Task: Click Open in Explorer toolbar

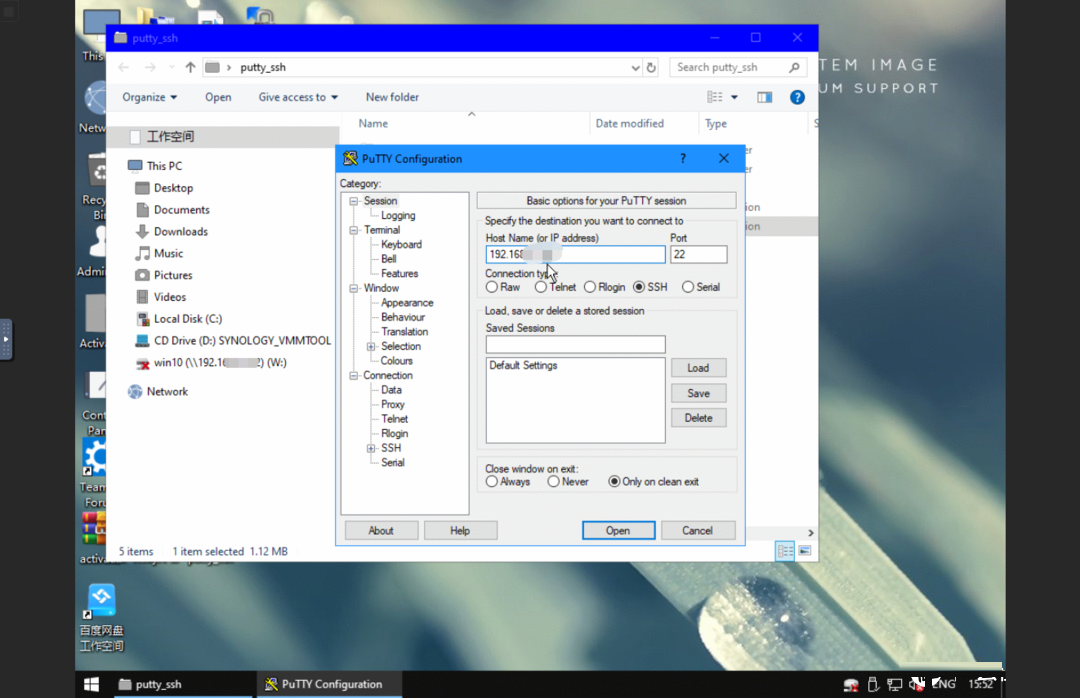Action: [x=218, y=97]
